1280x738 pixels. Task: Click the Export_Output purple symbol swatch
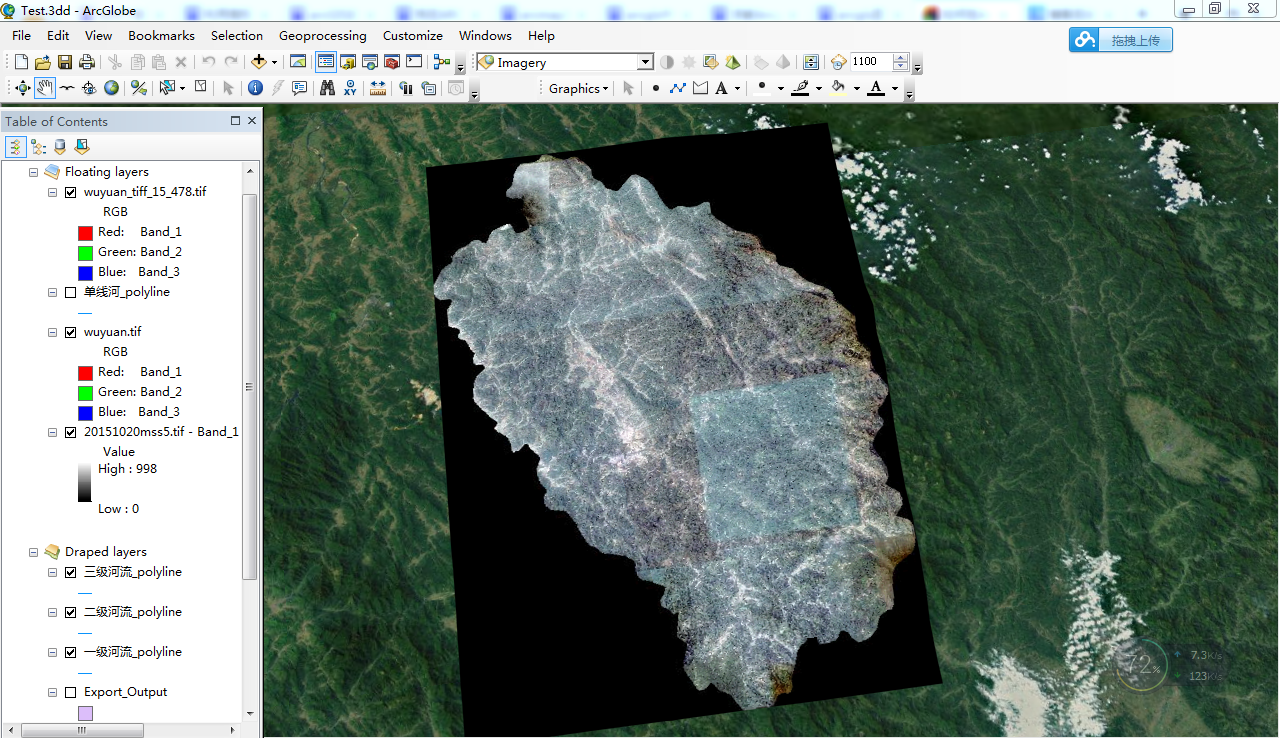(85, 713)
